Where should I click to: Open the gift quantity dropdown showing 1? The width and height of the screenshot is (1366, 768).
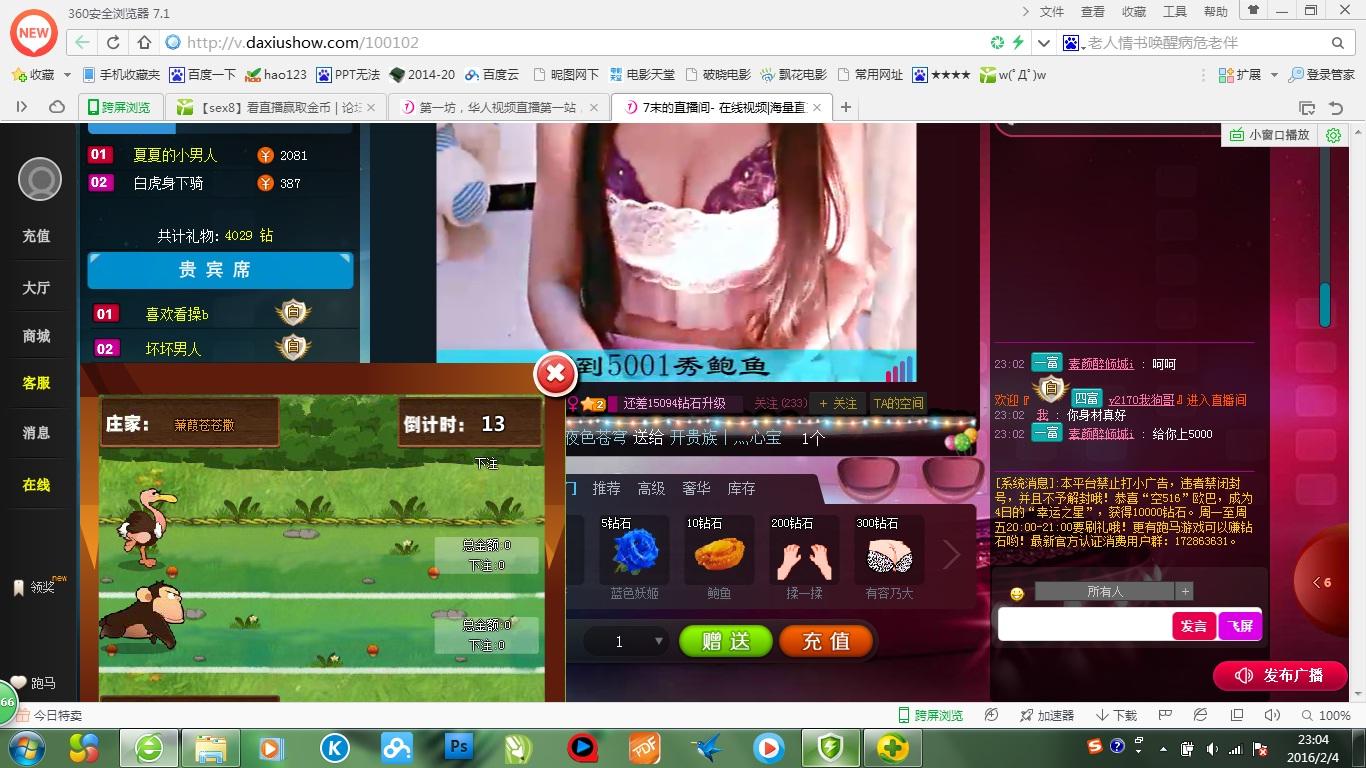(627, 641)
